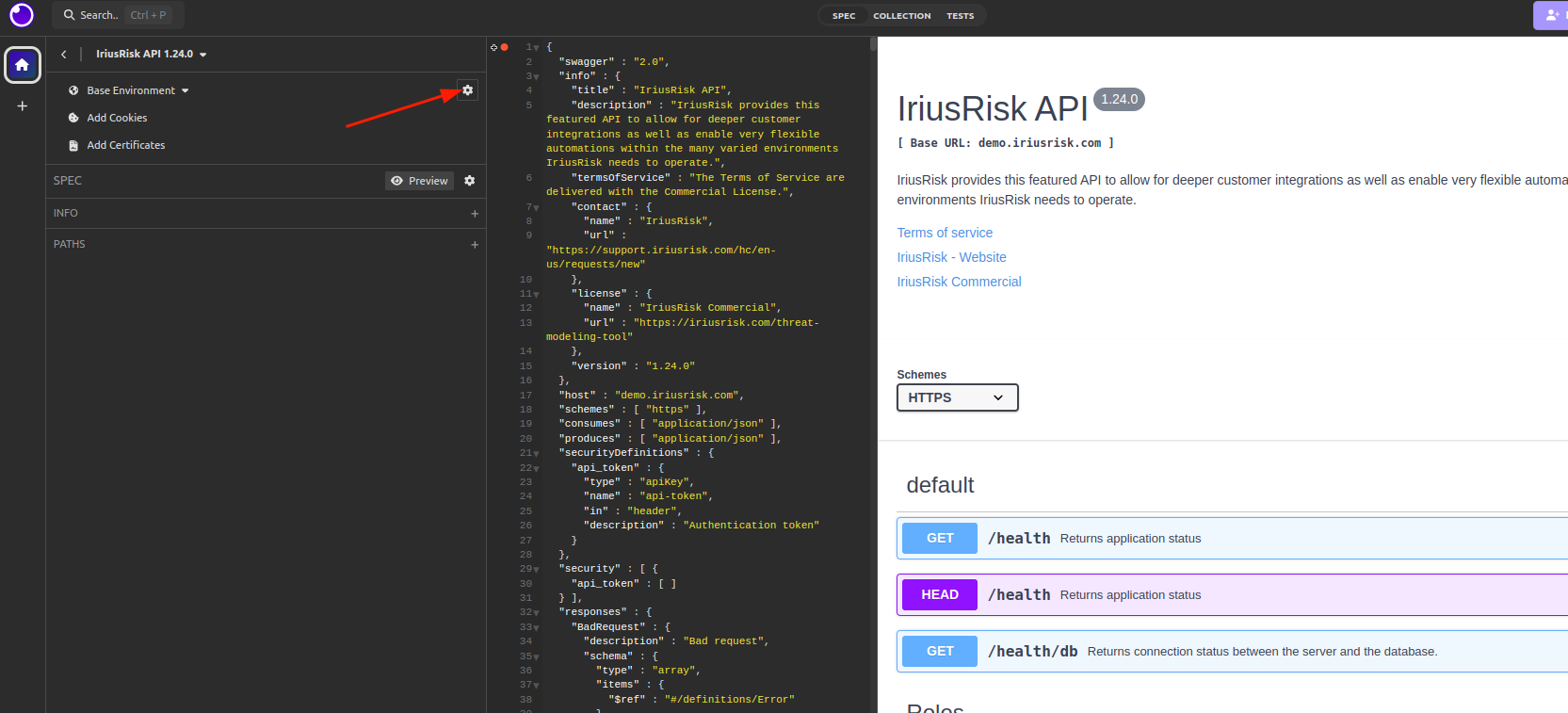Click the Add Certificates file icon
Image resolution: width=1568 pixels, height=713 pixels.
click(73, 145)
